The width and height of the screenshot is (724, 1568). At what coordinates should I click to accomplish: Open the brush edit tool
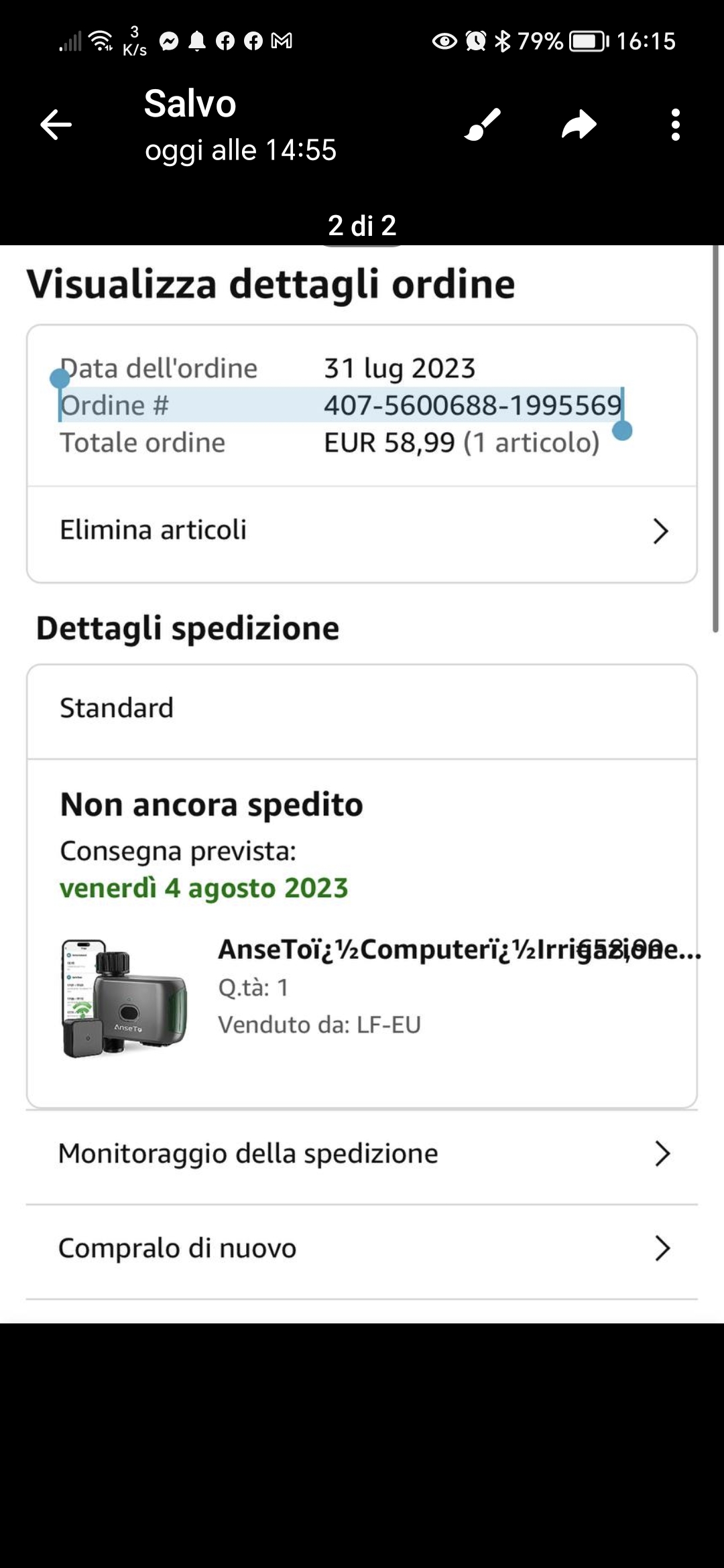(x=483, y=125)
